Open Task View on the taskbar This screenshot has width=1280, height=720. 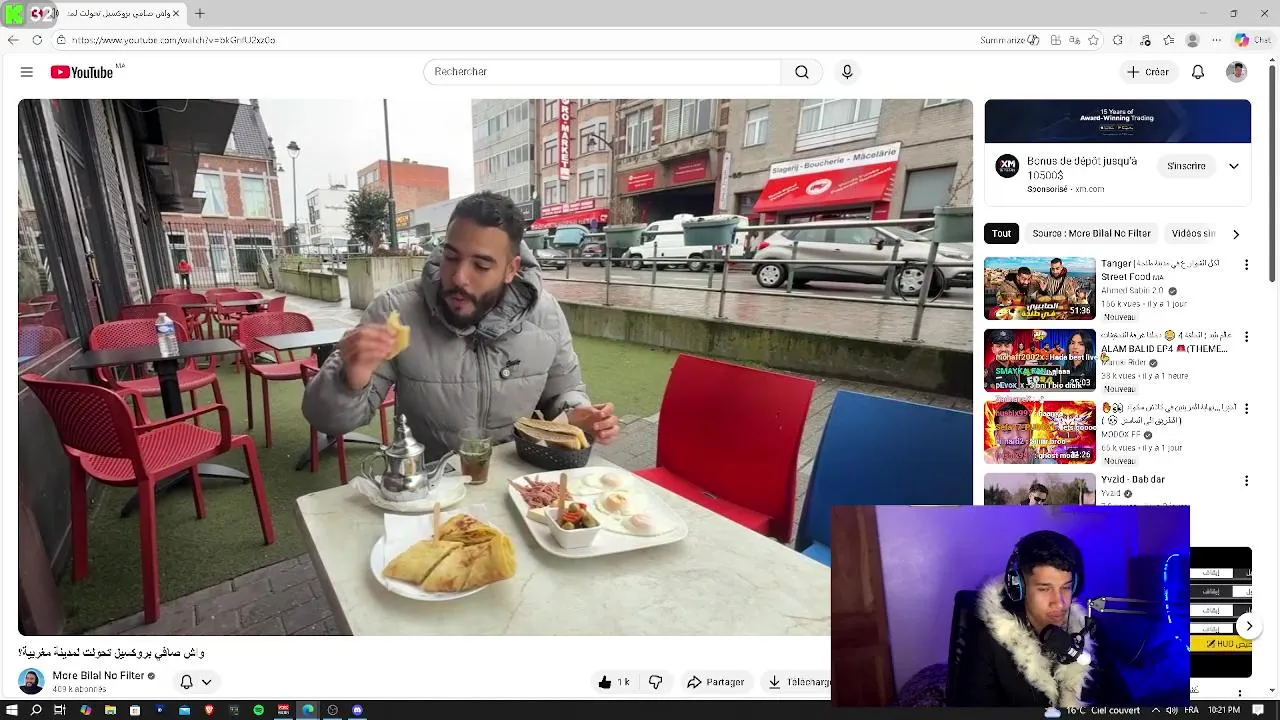click(60, 710)
